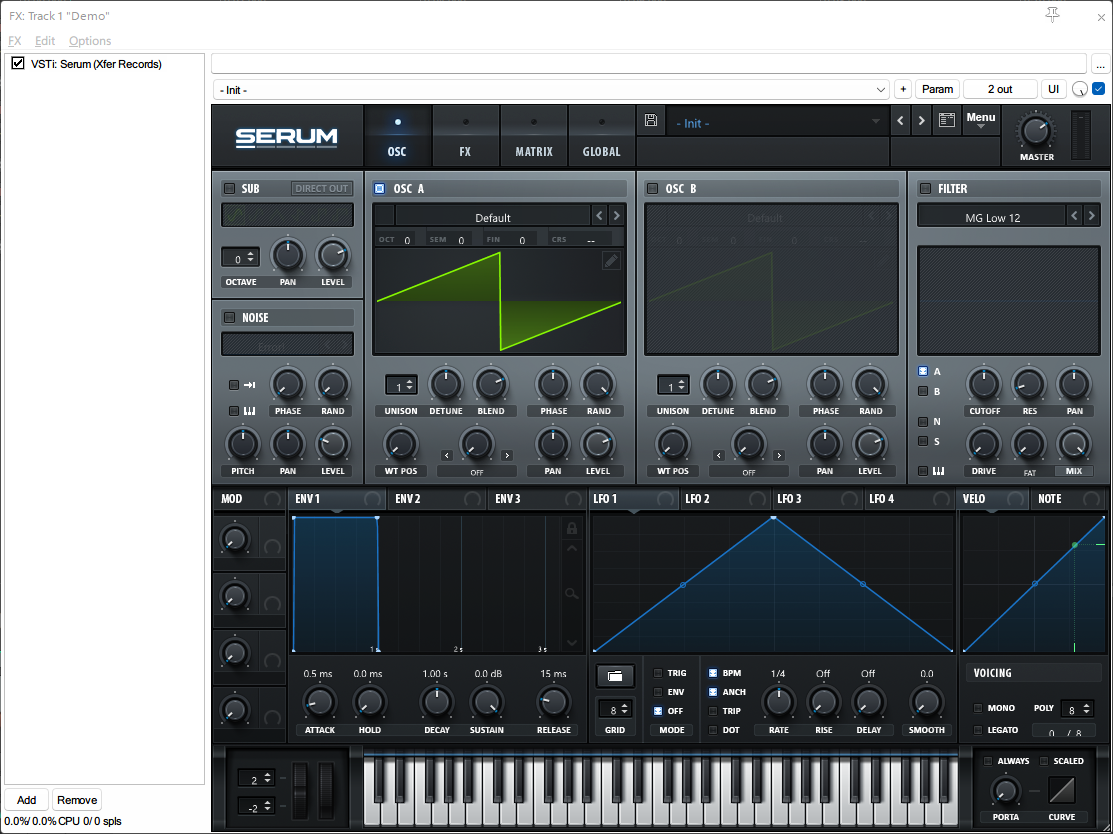Switch to the GLOBAL tab
The width and height of the screenshot is (1113, 834).
click(x=601, y=136)
